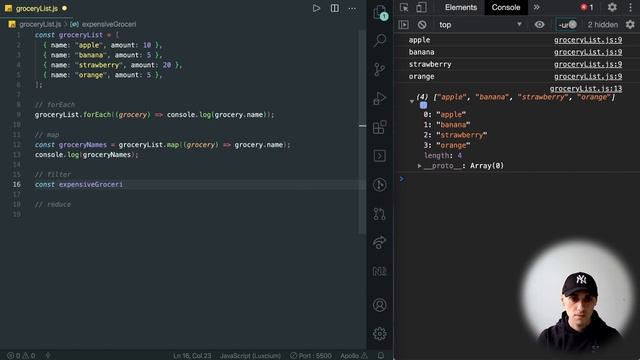Open the Git graph circular icon in activity bar
The width and height of the screenshot is (640, 360).
380,185
